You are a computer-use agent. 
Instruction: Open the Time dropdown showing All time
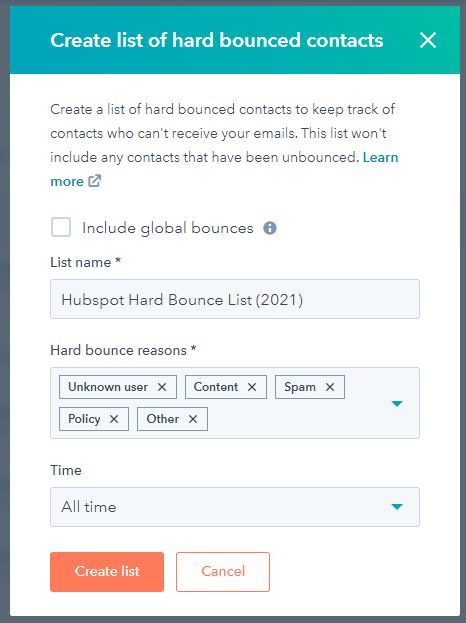pyautogui.click(x=235, y=507)
